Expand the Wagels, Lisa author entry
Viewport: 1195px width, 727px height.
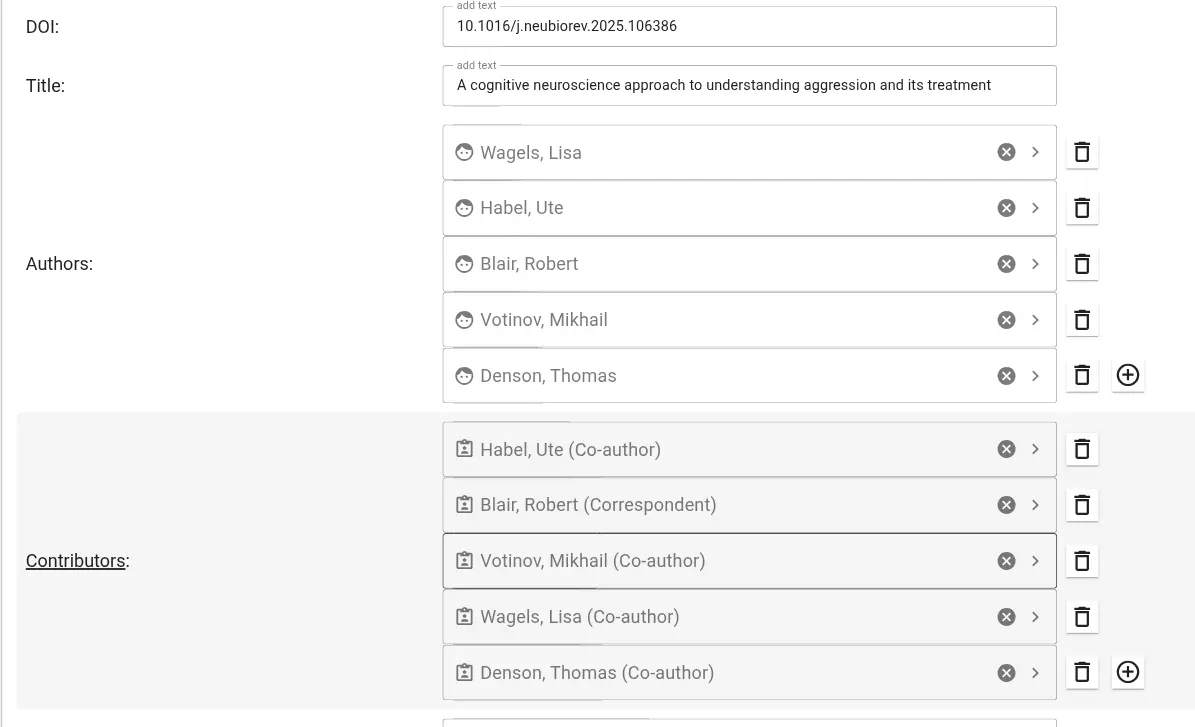1035,152
